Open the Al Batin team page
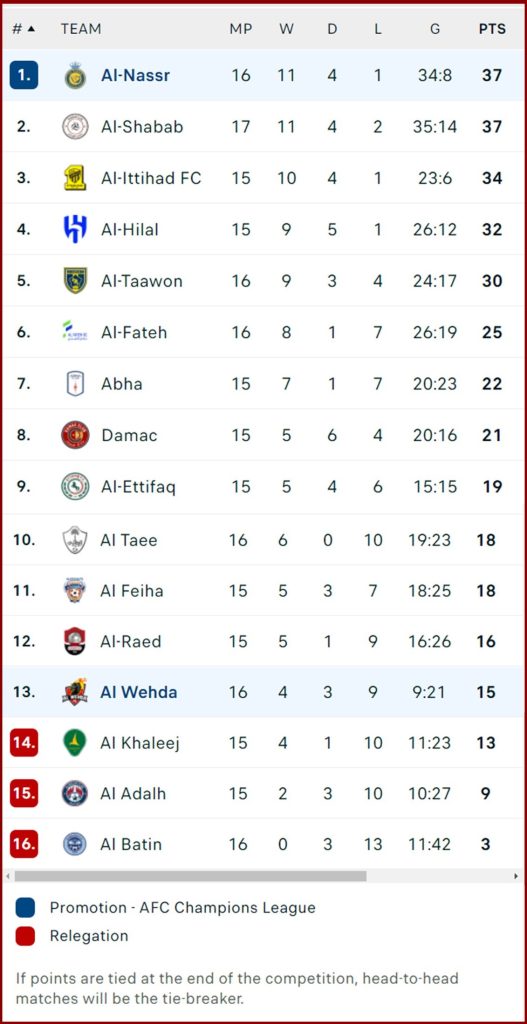Screen dimensions: 527x1024 pos(131,844)
